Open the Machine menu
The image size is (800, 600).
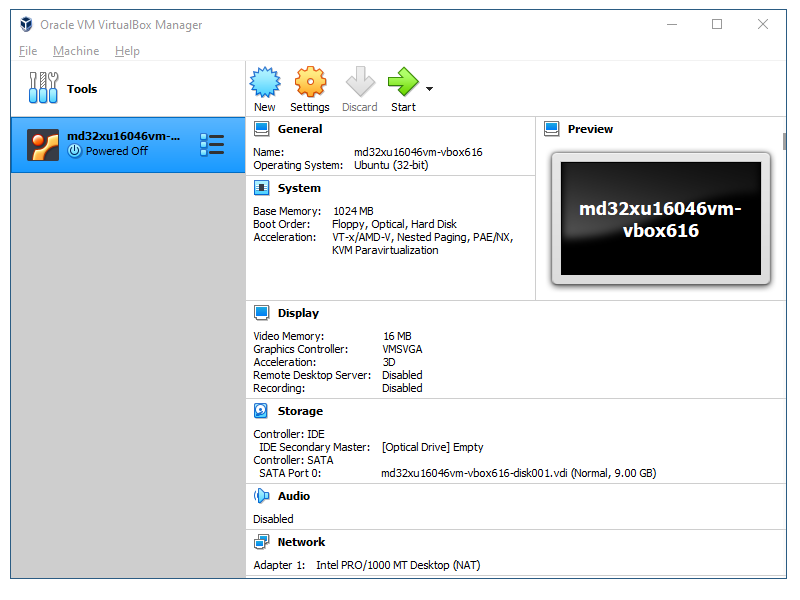[x=76, y=51]
